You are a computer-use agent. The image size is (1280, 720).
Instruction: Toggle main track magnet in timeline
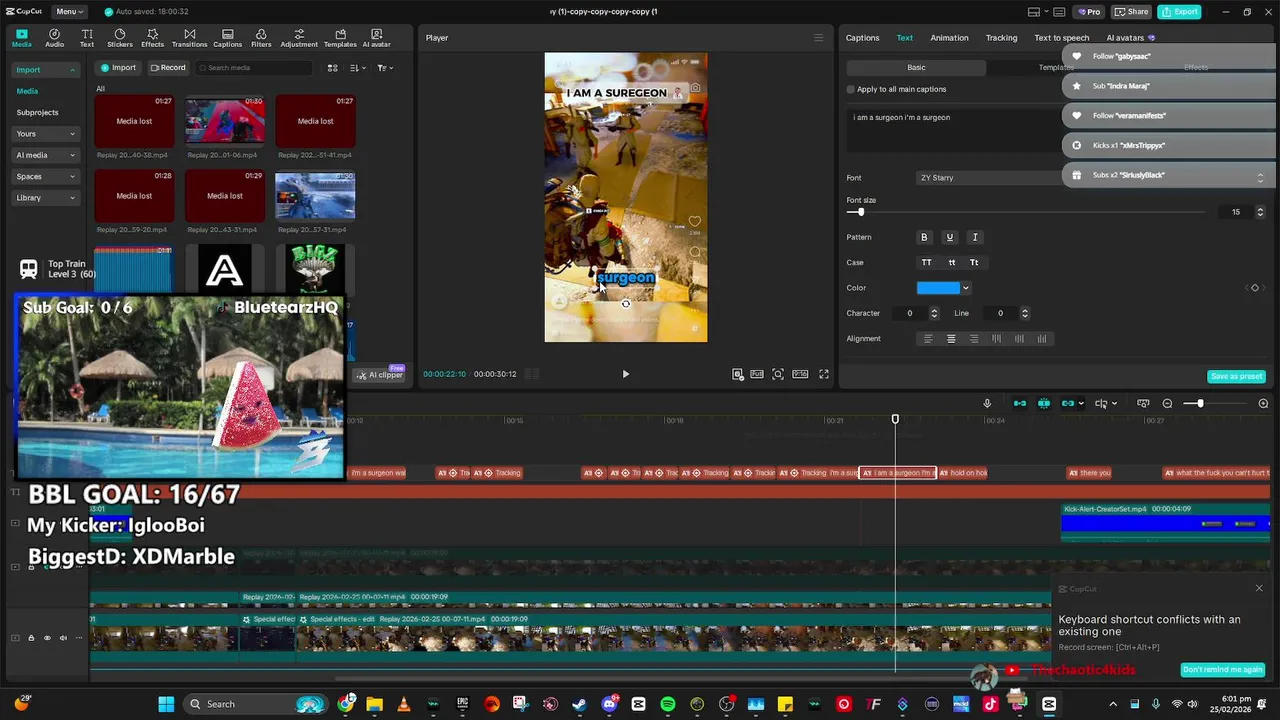[1020, 403]
